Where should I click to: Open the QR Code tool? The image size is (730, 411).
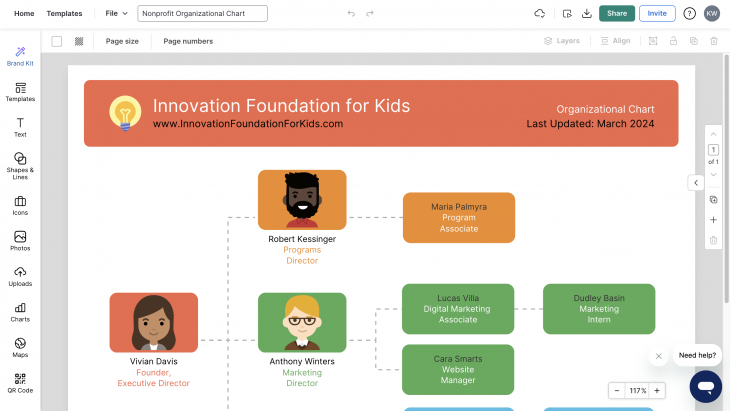[20, 383]
